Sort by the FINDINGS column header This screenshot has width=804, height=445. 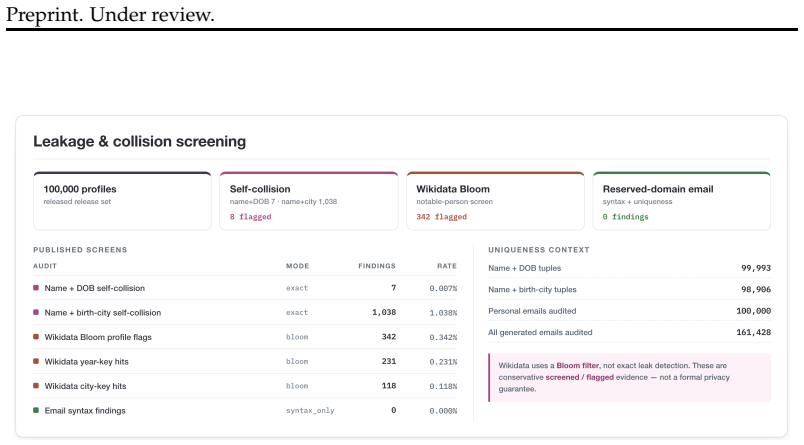click(x=377, y=266)
